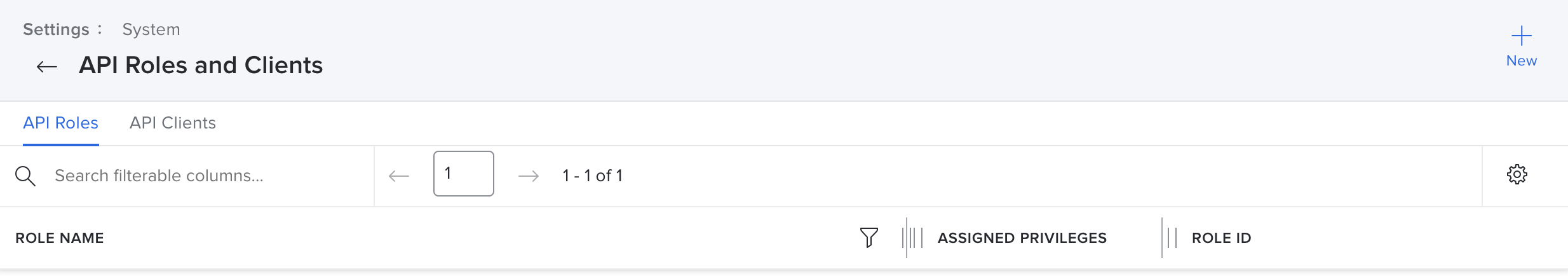Switch to the API Clients tab
1568x276 pixels.
tap(173, 123)
